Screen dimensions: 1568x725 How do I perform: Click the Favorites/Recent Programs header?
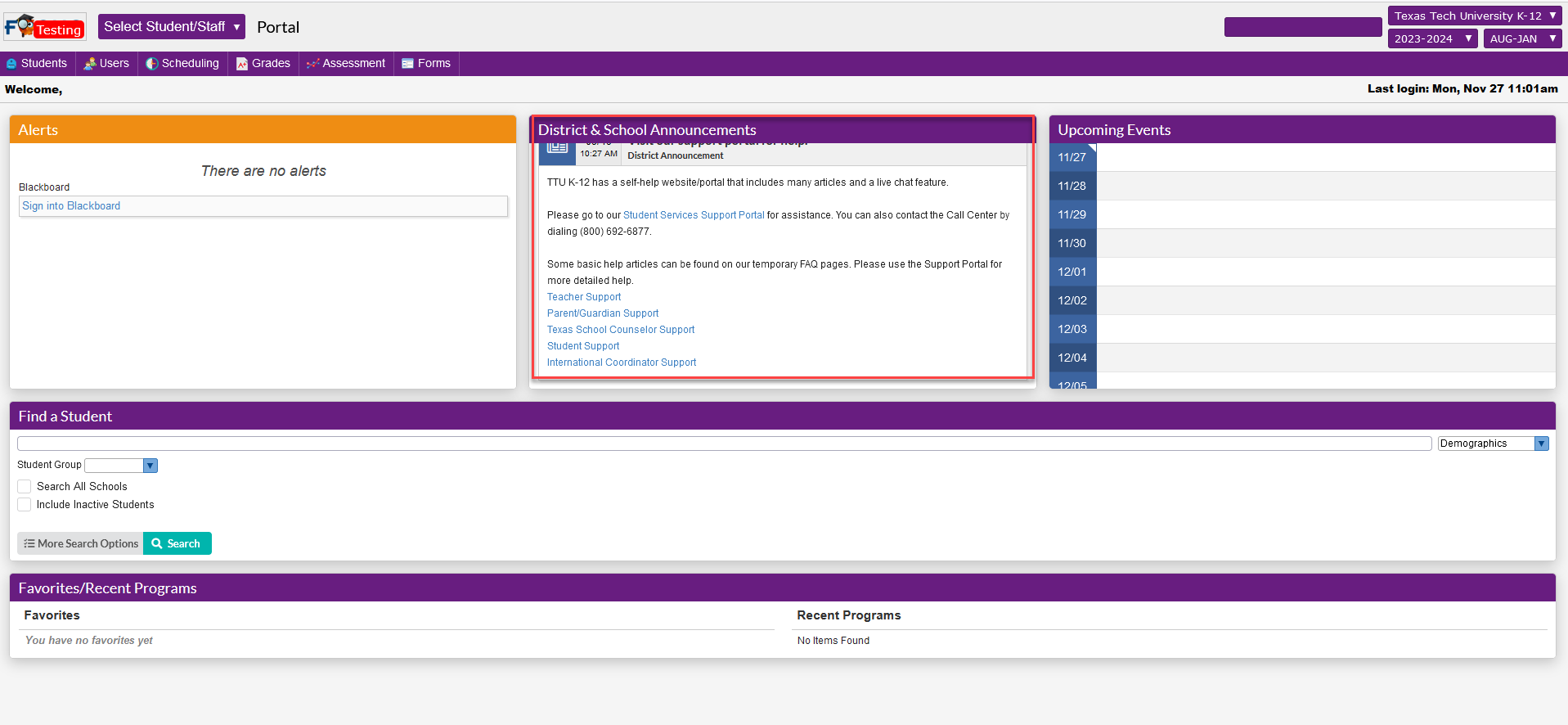coord(783,588)
